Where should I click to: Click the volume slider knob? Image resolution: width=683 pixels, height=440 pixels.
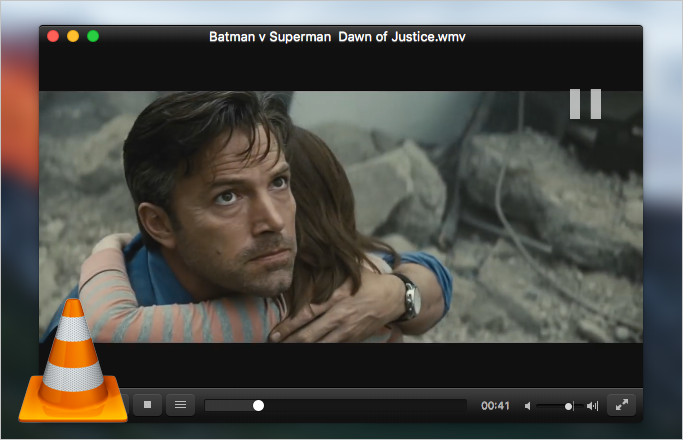568,406
